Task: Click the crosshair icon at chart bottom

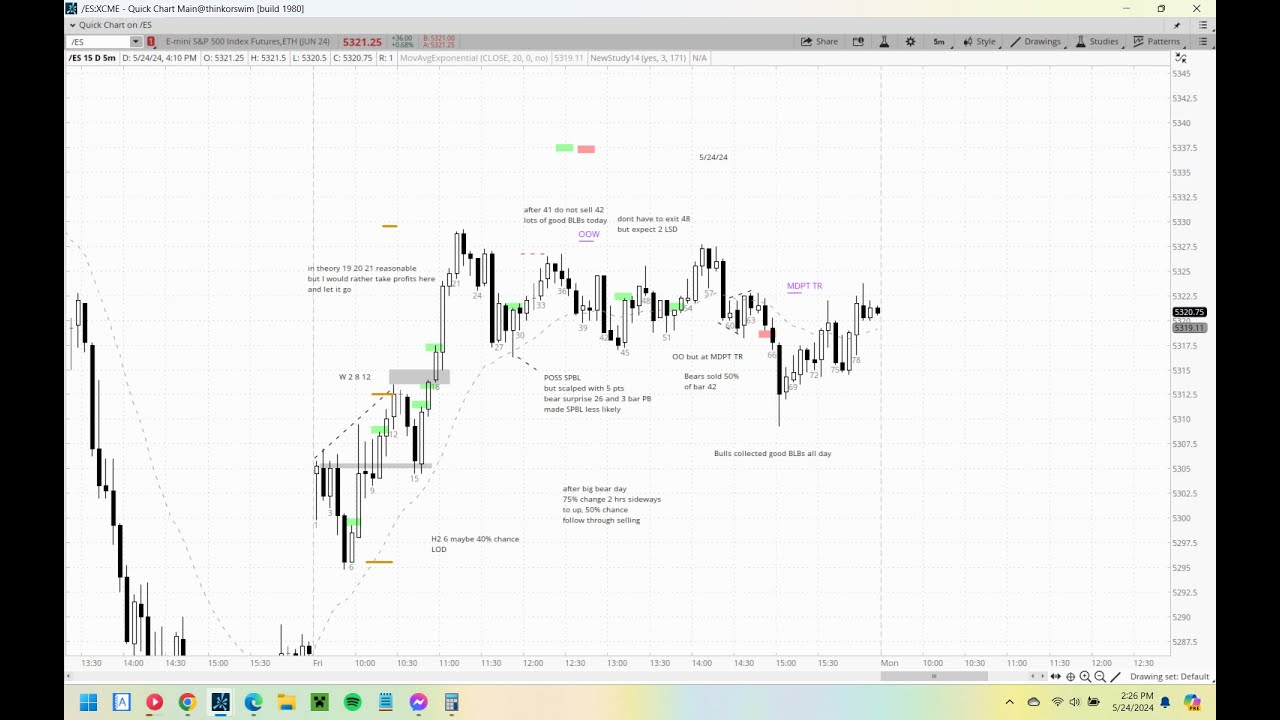Action: point(1071,677)
